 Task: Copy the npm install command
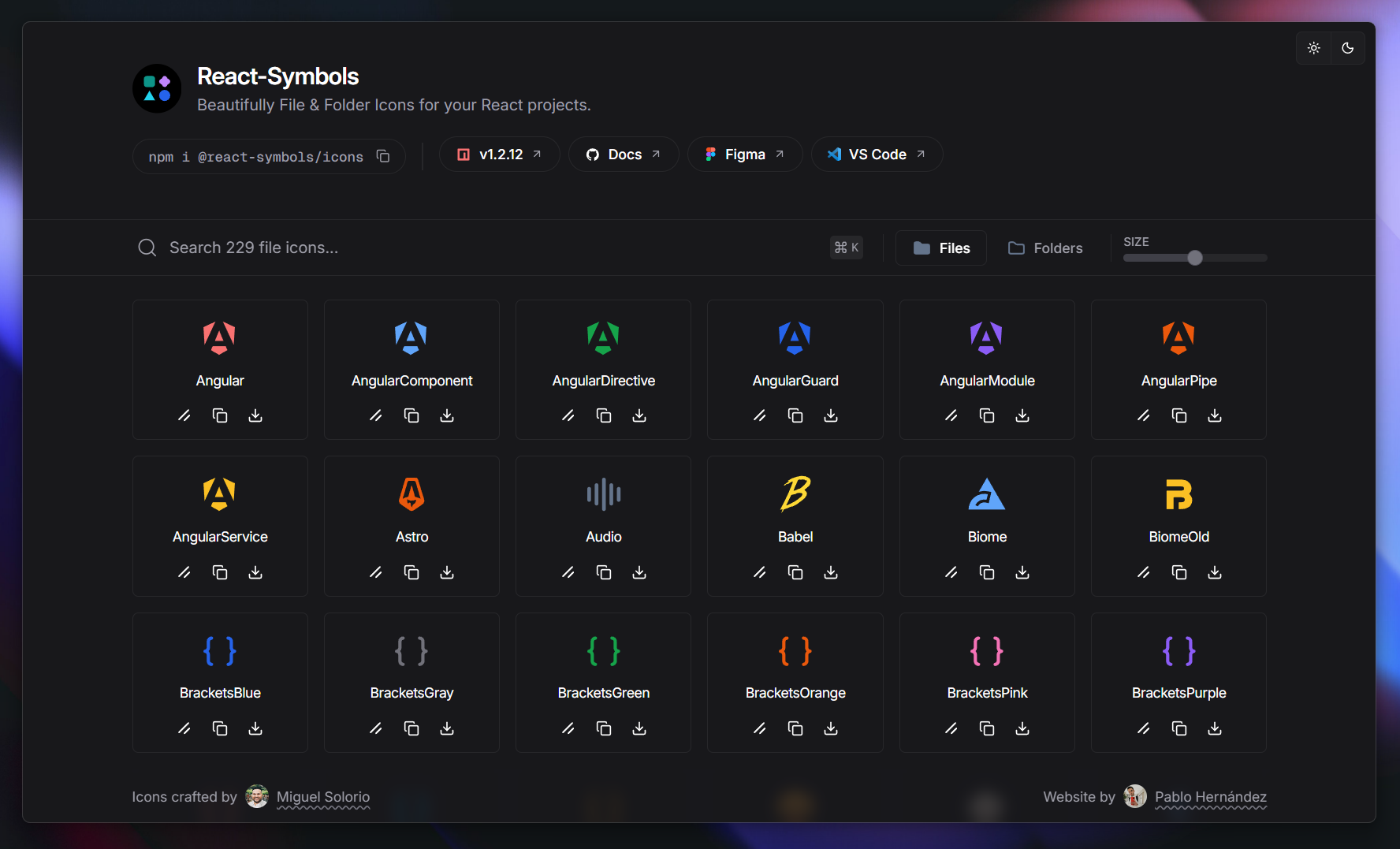pyautogui.click(x=383, y=156)
